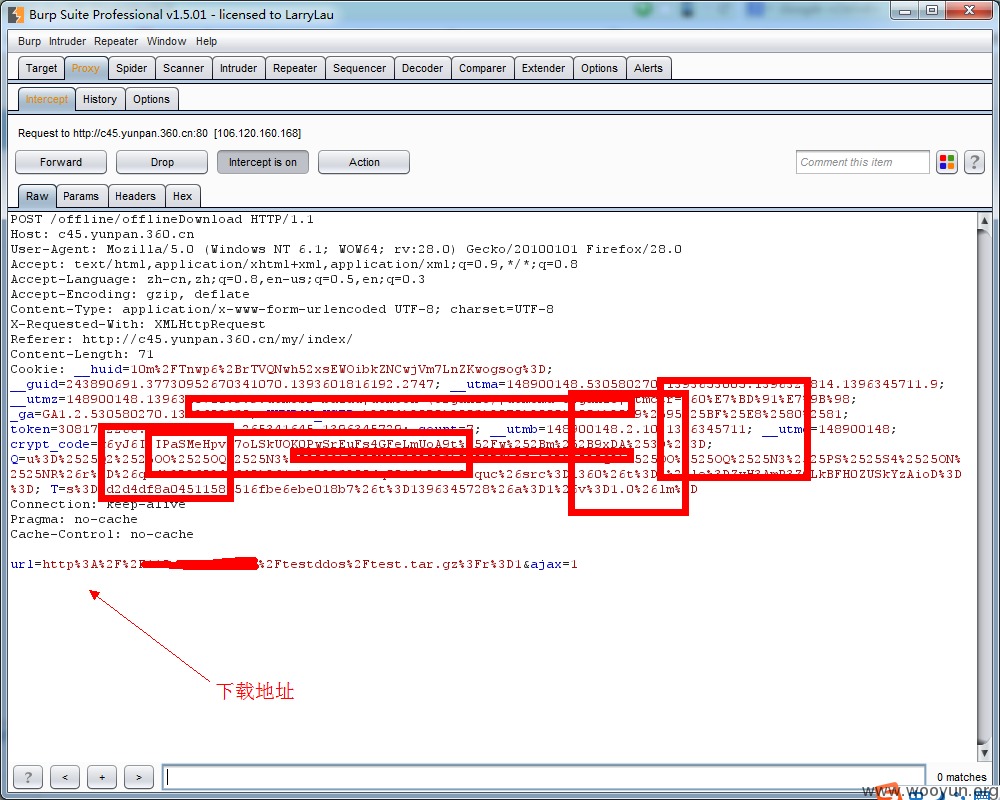Click the scrollbar up arrow in request pane
Viewport: 1000px width, 800px height.
point(984,221)
